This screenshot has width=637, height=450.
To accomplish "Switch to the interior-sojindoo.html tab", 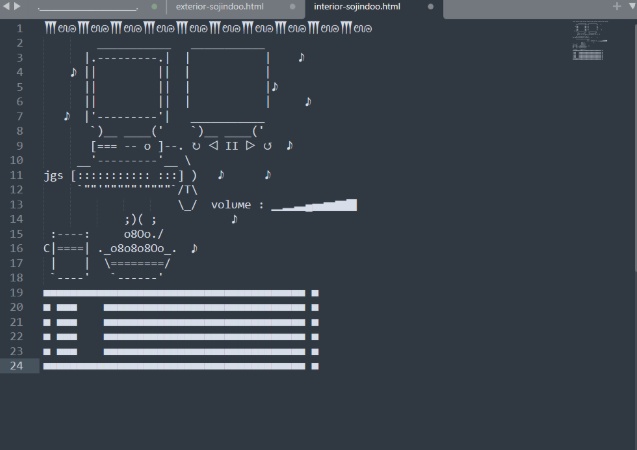I will tap(357, 7).
